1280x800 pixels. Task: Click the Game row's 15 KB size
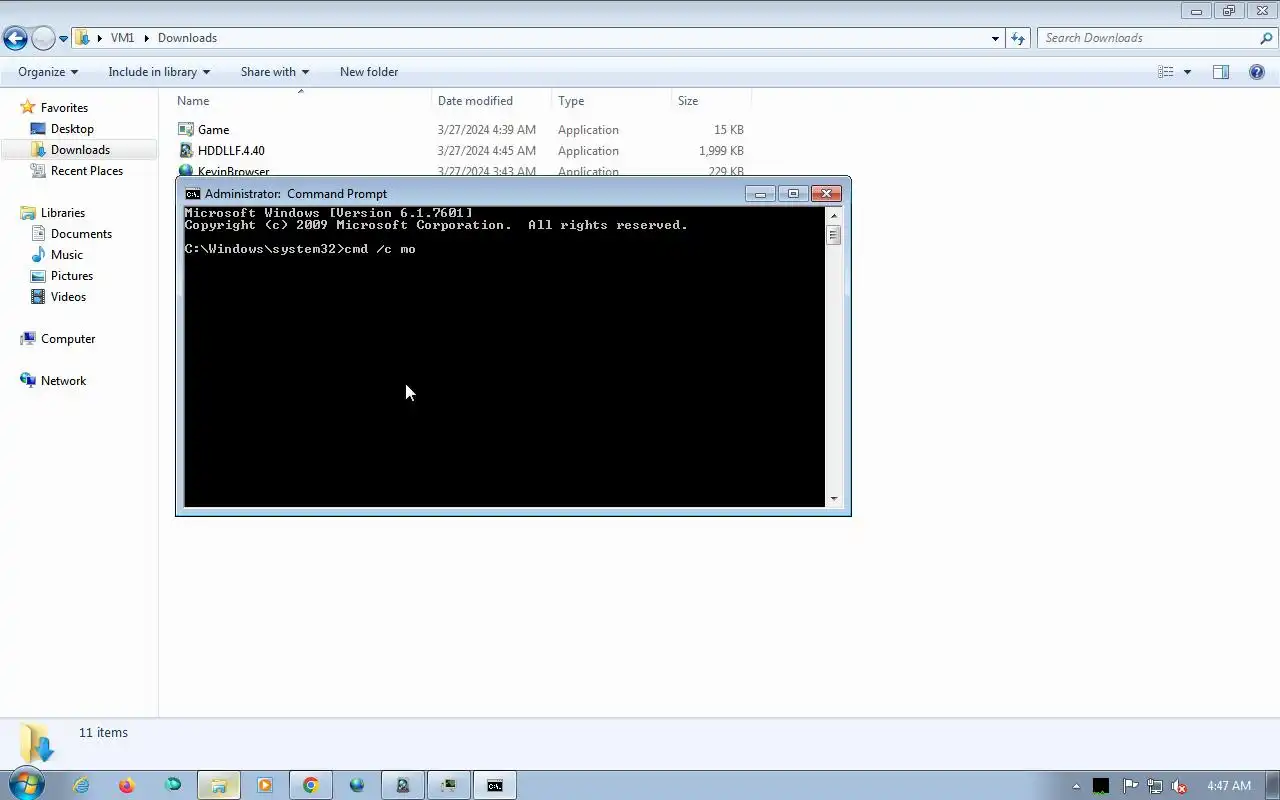pos(729,130)
